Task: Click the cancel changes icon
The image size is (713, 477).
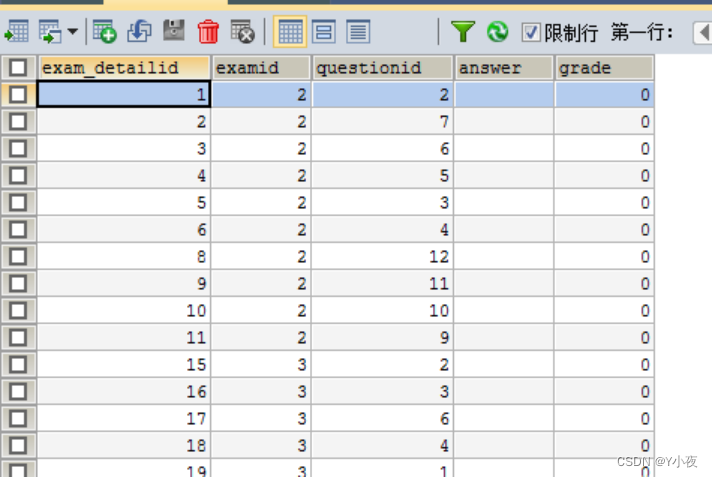Action: pos(242,32)
